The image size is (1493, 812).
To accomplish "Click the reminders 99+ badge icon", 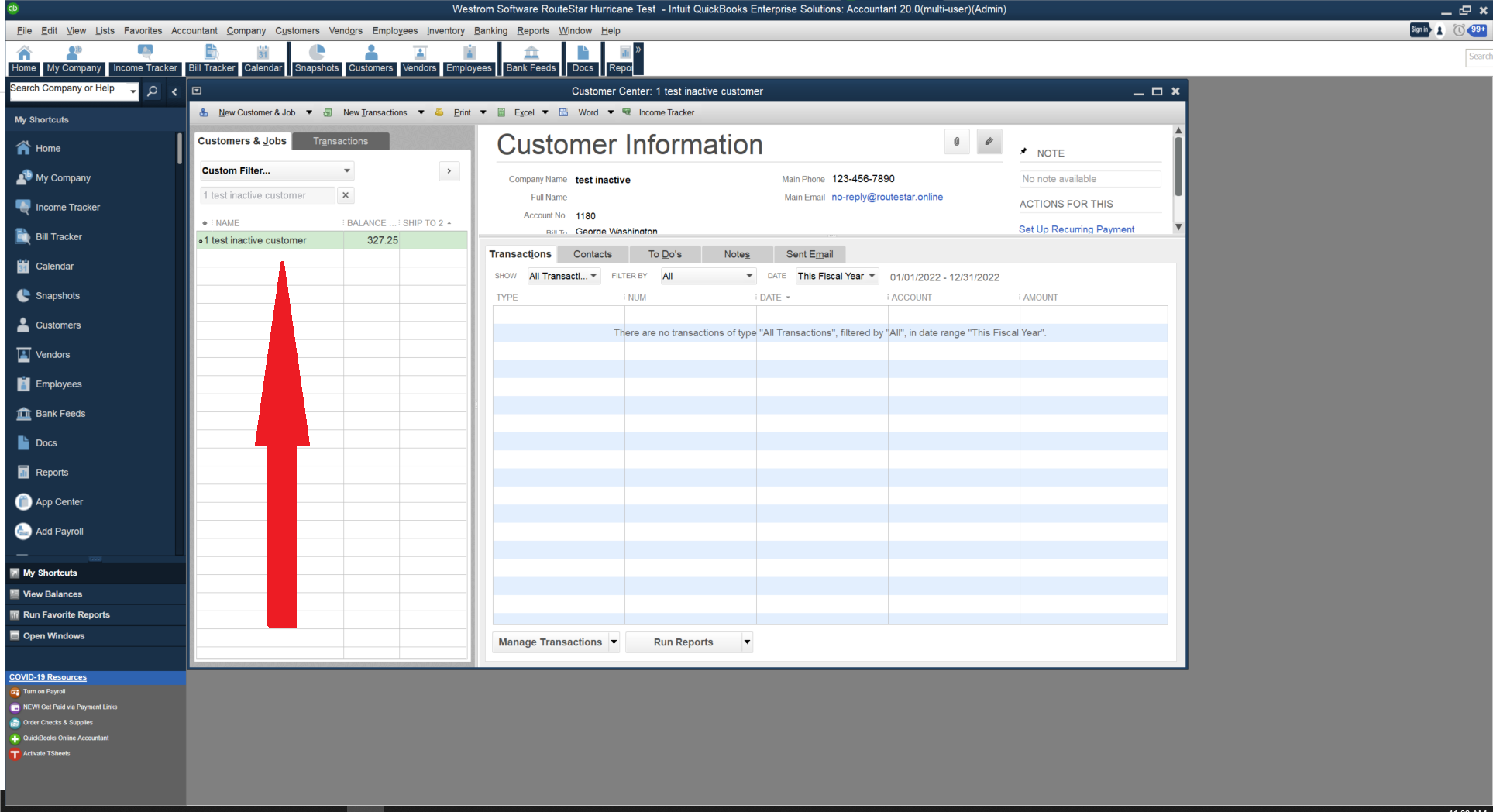I will [1478, 30].
